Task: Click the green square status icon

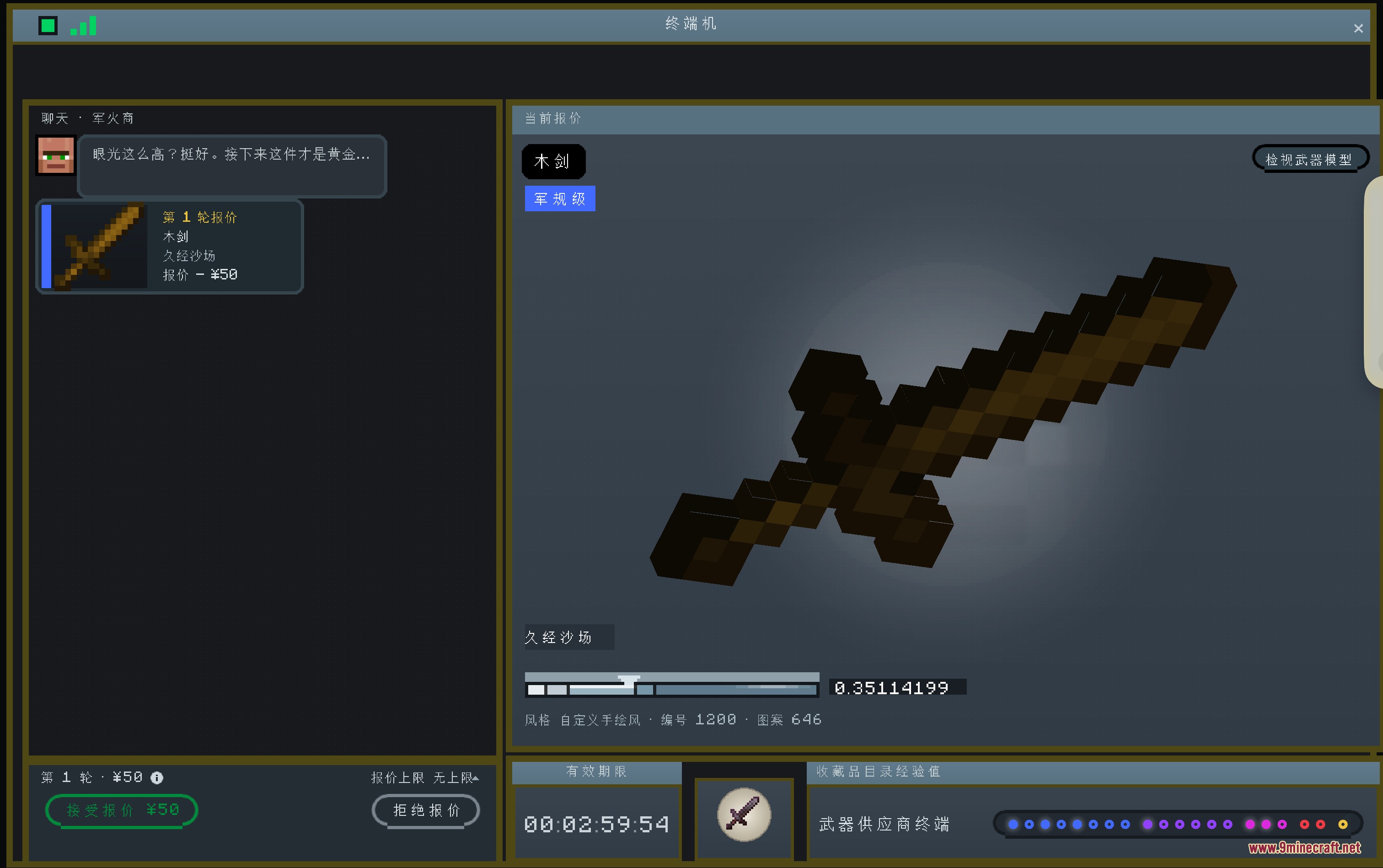Action: pos(48,25)
